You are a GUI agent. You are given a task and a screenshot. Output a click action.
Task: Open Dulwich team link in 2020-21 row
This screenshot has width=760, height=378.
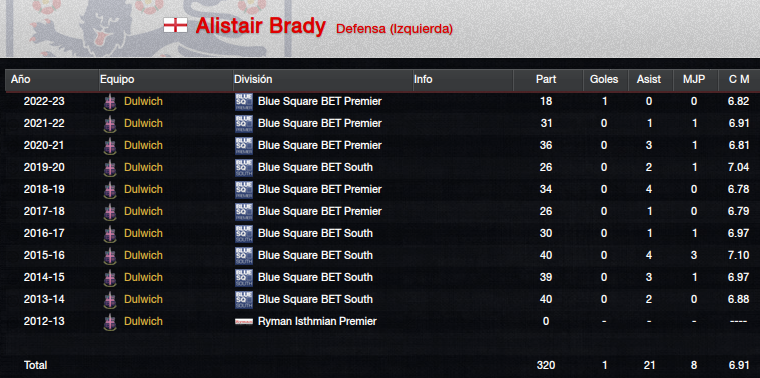coord(143,145)
